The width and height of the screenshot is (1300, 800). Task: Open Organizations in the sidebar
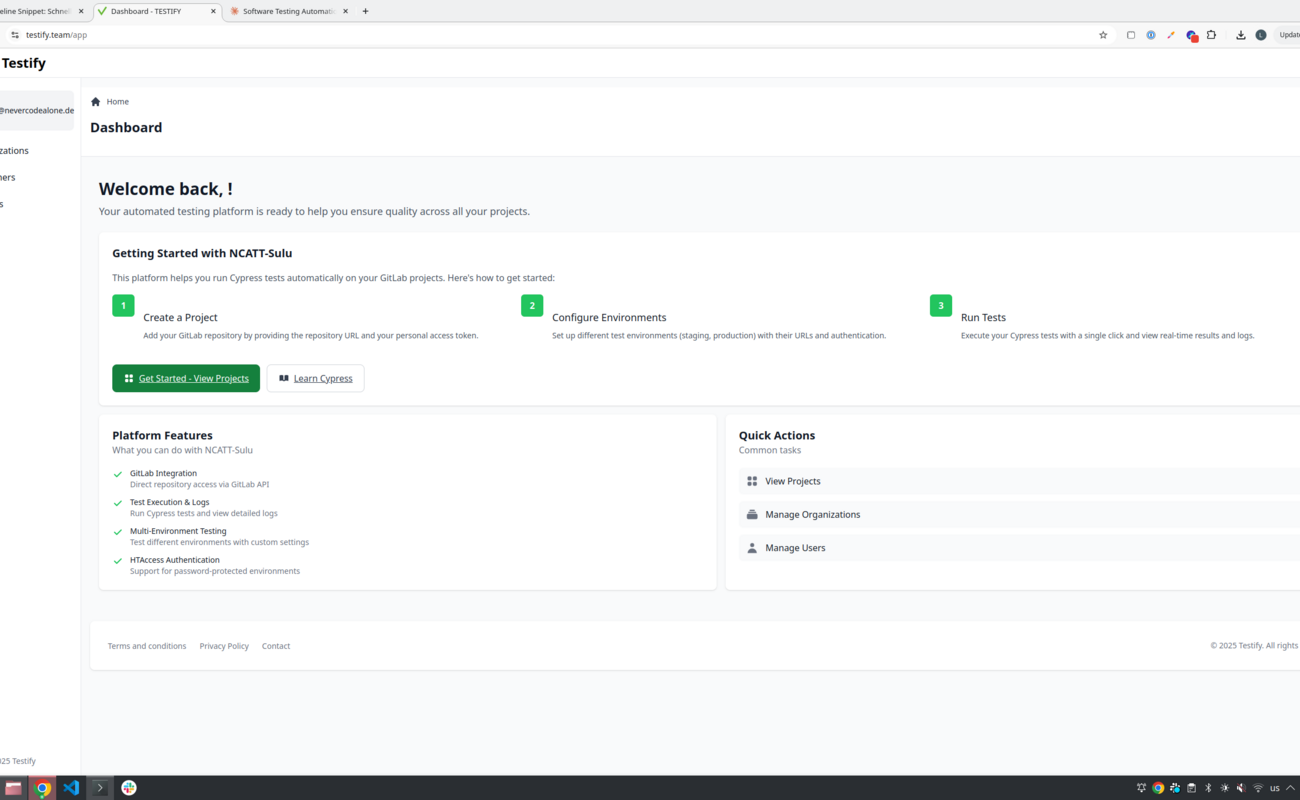14,151
